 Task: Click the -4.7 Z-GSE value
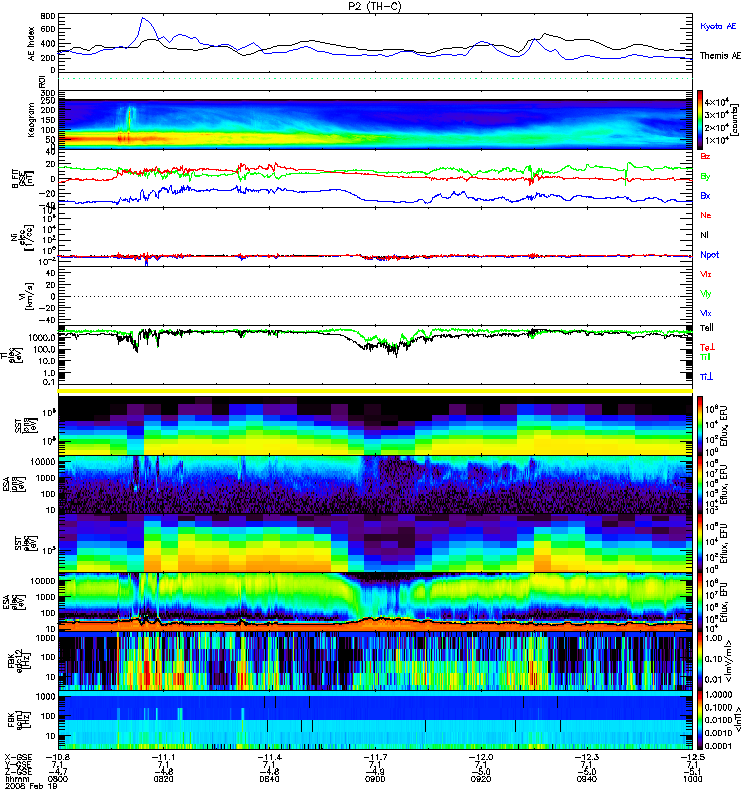(x=58, y=772)
